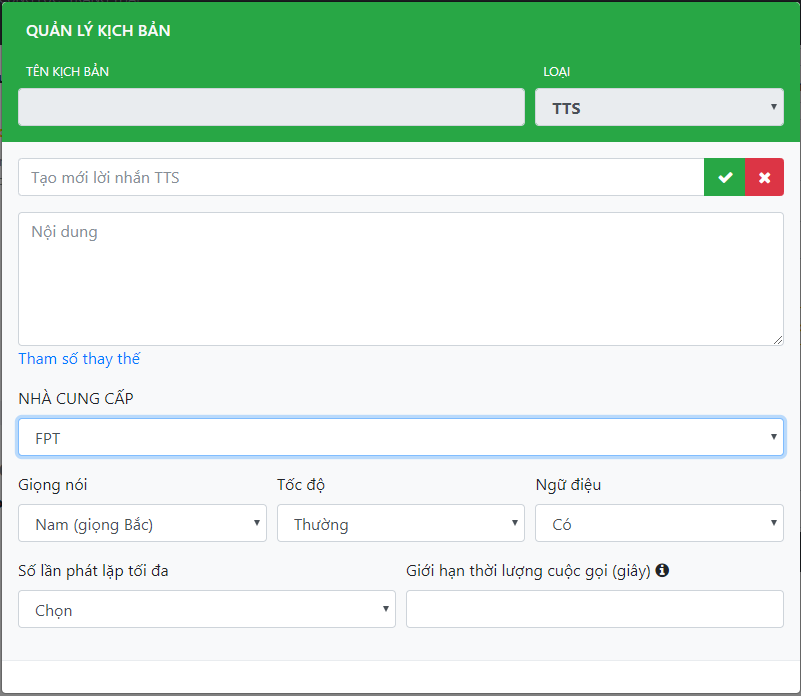Open the Loại dropdown showing TTS
This screenshot has width=801, height=696.
(659, 107)
